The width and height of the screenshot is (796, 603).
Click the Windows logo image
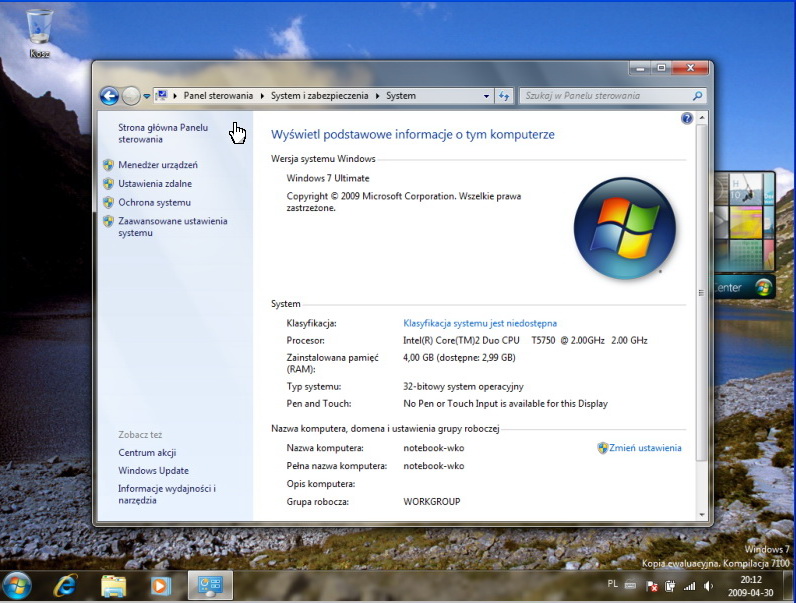click(x=625, y=228)
